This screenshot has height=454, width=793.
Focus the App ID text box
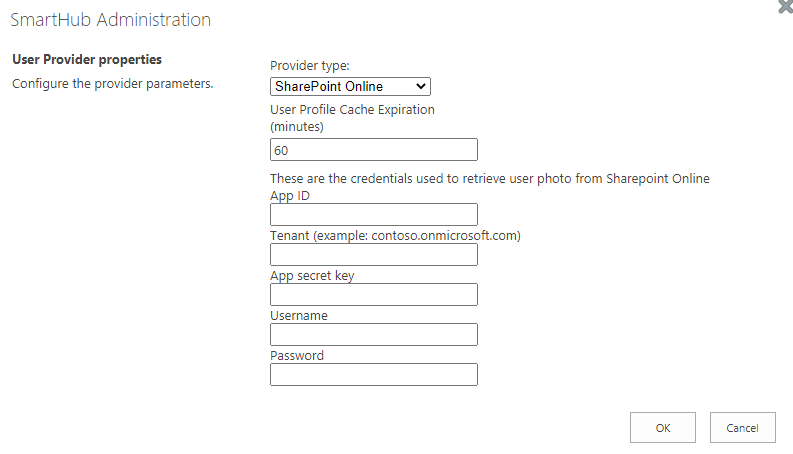[373, 214]
